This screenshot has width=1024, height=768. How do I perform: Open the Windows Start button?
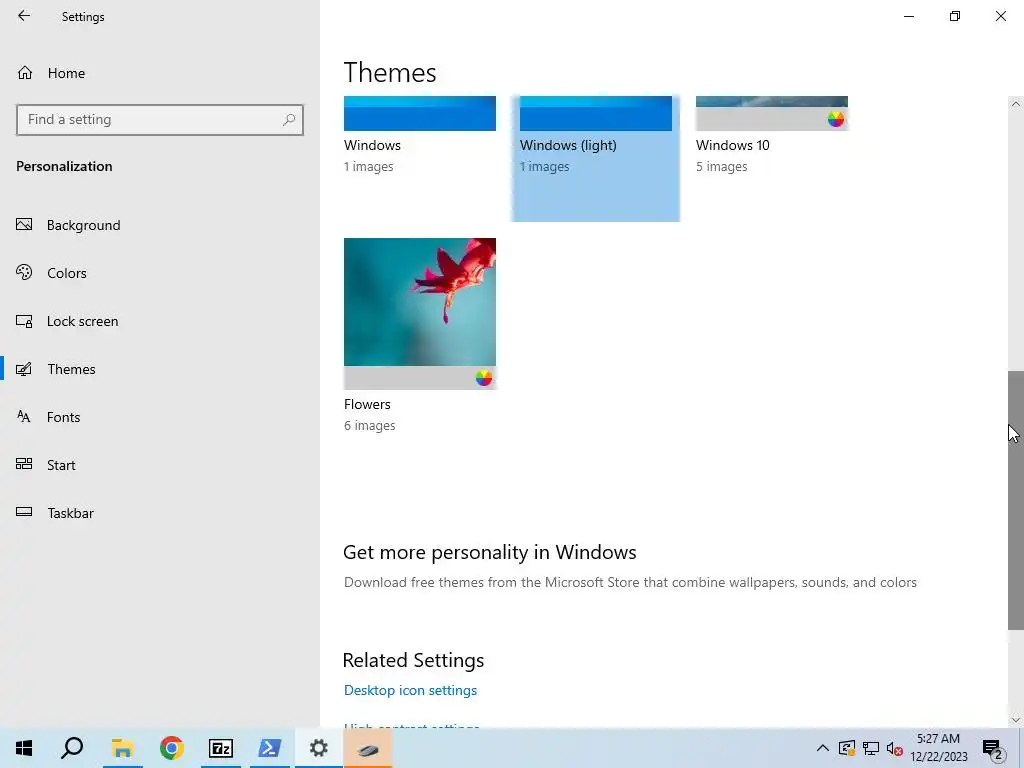pos(24,748)
